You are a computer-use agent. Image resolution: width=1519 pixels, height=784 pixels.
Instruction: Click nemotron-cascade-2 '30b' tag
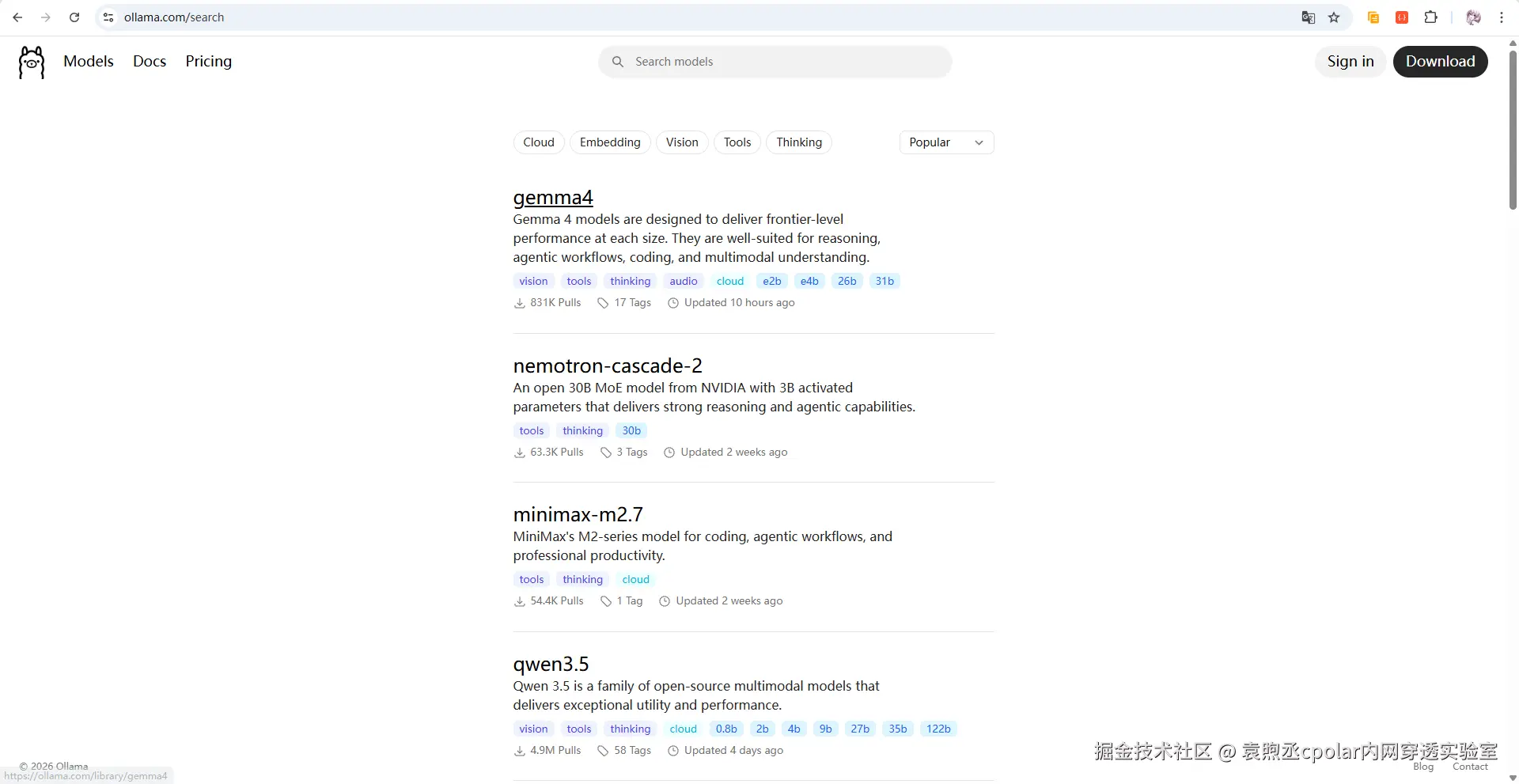(631, 430)
